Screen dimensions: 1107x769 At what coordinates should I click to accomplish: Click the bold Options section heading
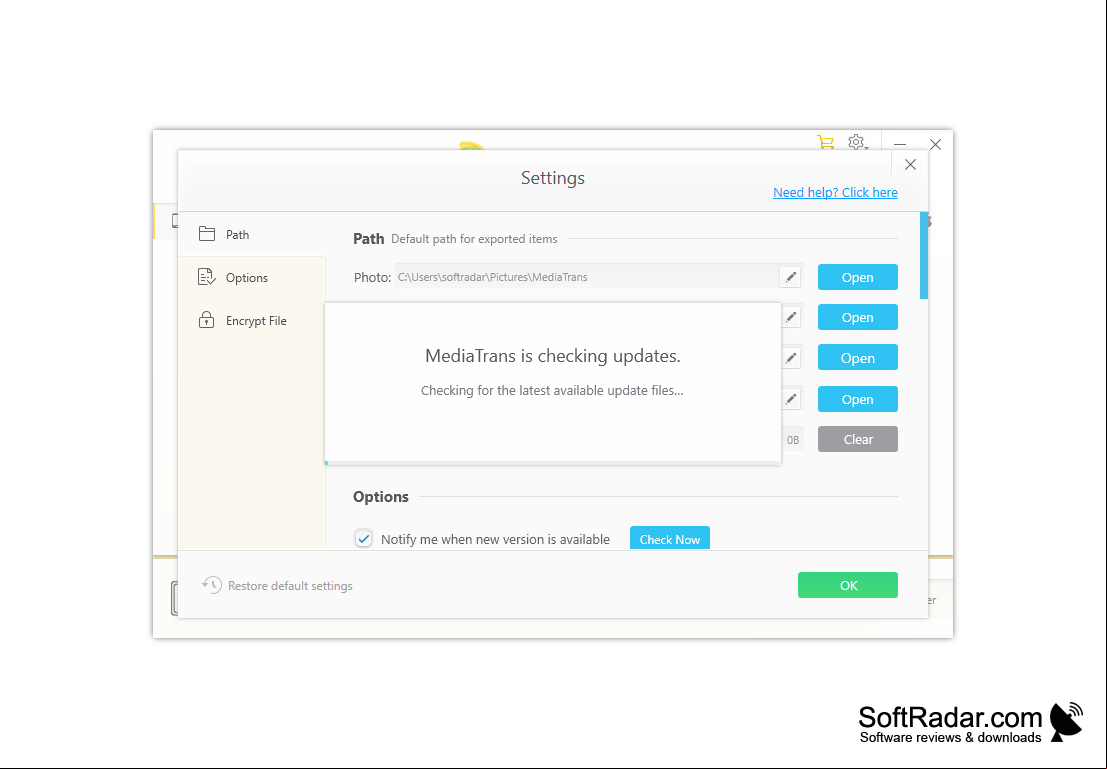tap(381, 496)
